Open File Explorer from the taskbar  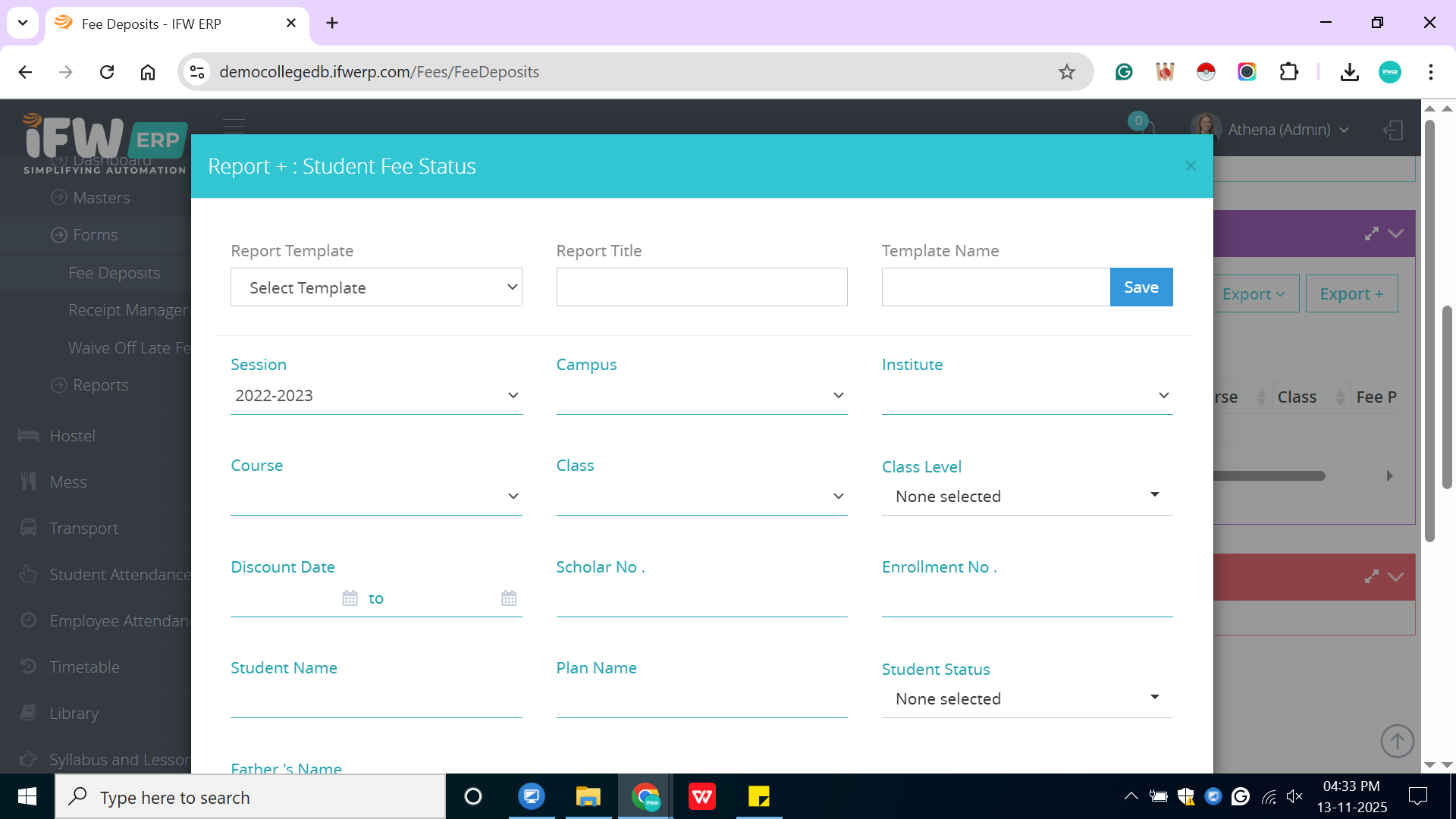coord(588,797)
